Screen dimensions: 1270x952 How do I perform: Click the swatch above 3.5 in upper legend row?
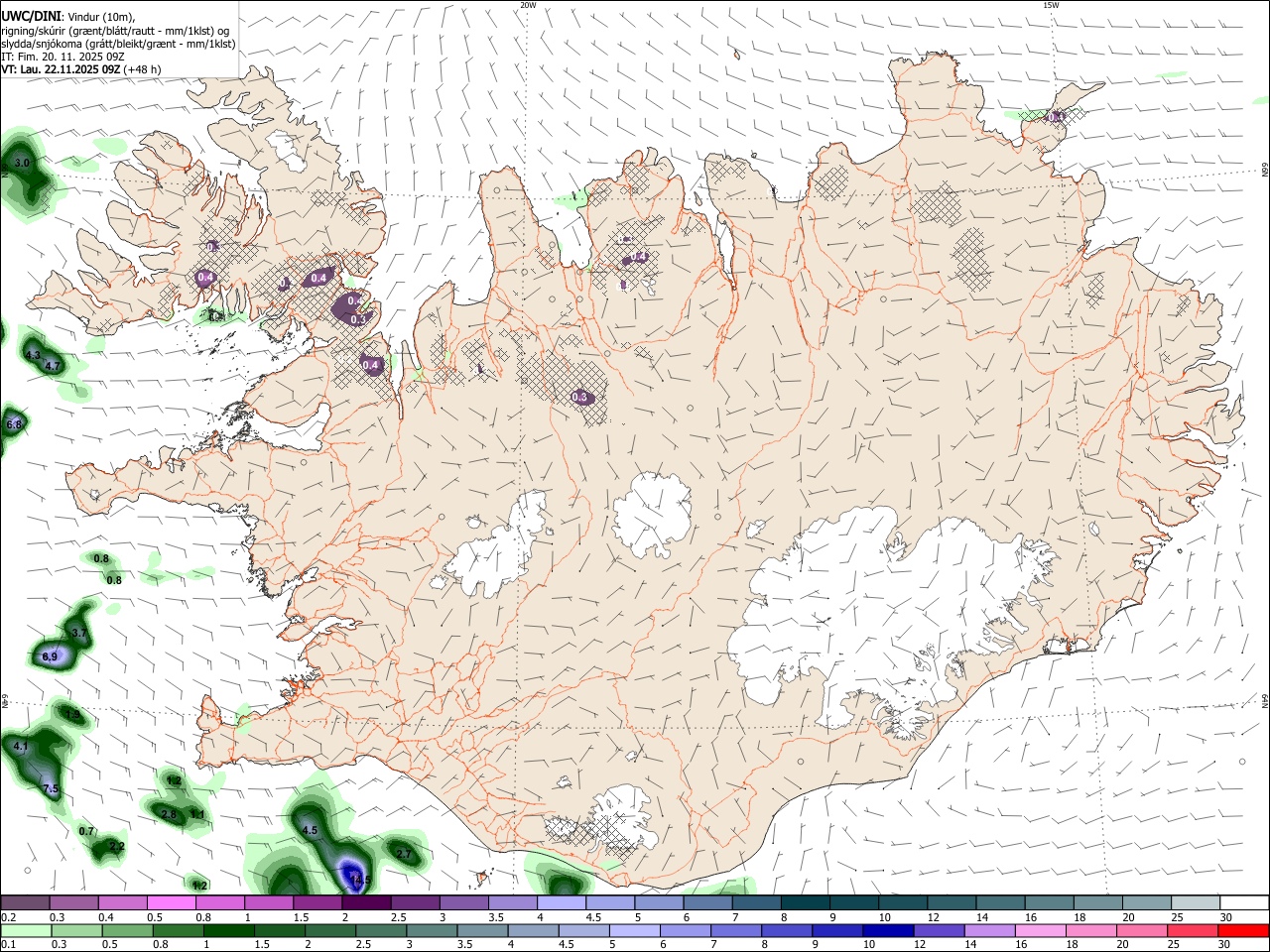(x=511, y=903)
